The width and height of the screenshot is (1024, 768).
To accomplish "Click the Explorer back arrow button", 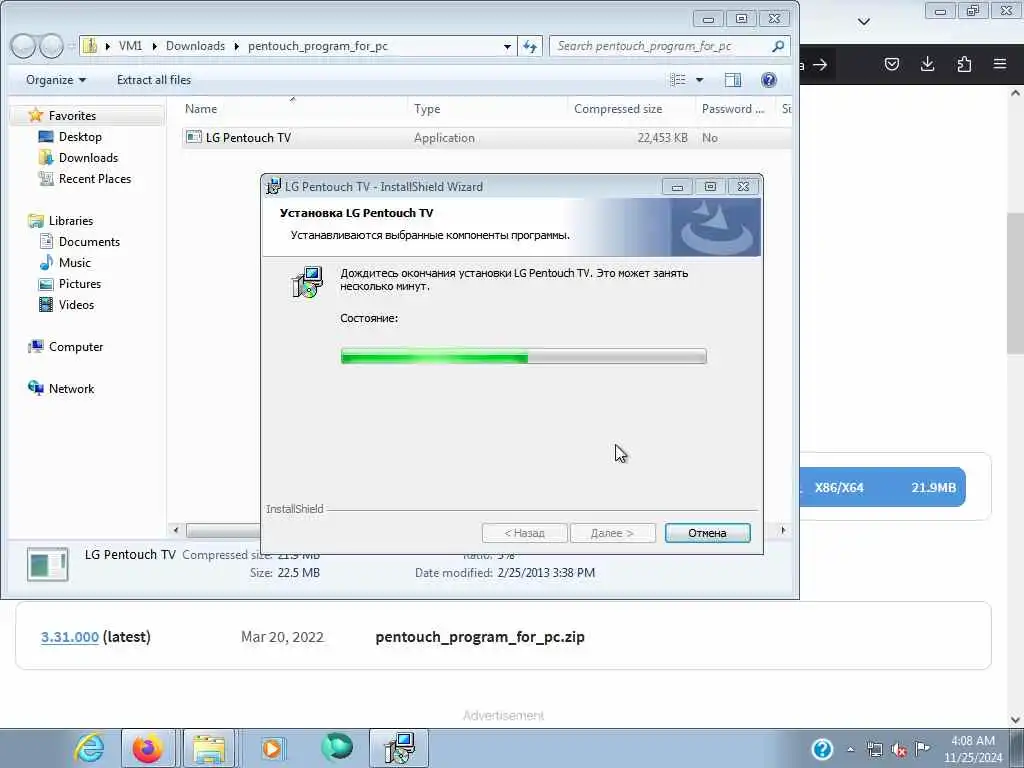I will click(x=23, y=46).
